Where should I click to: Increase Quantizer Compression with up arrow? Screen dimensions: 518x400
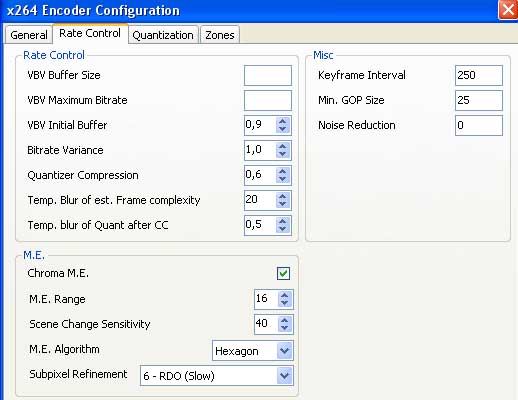(x=282, y=171)
